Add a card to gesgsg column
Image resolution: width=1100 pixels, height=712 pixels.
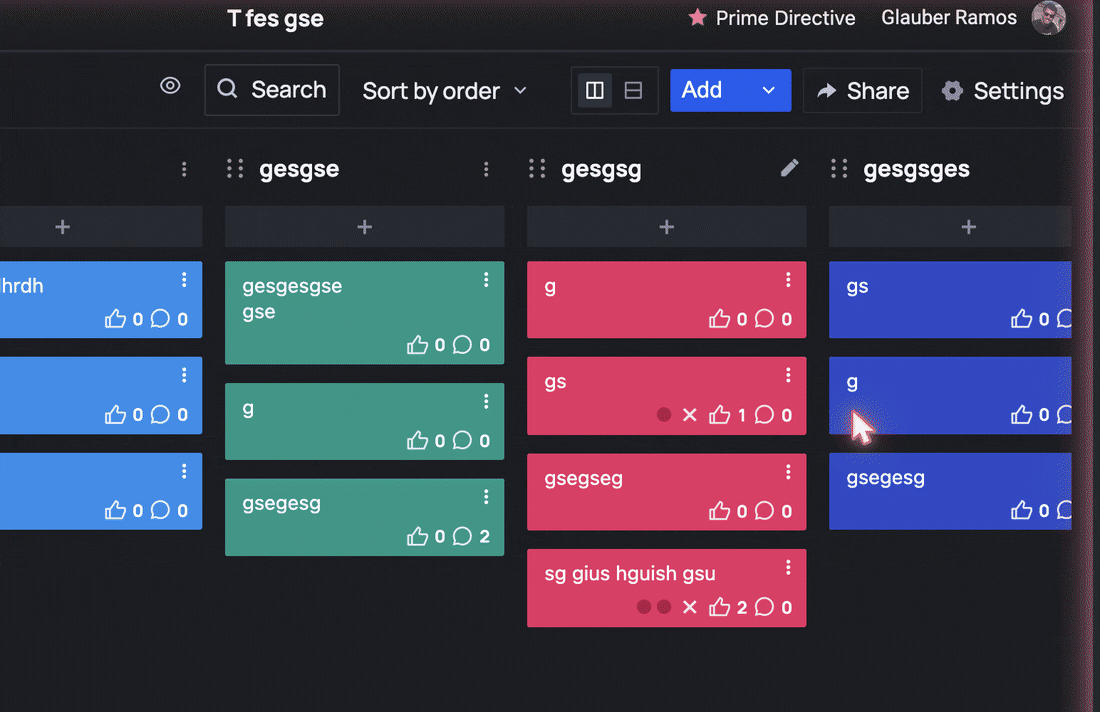pos(666,227)
